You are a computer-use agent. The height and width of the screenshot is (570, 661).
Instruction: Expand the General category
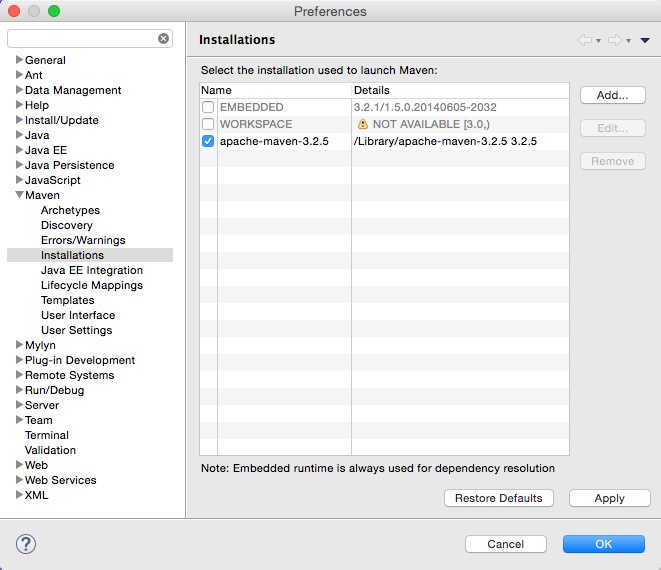click(19, 59)
